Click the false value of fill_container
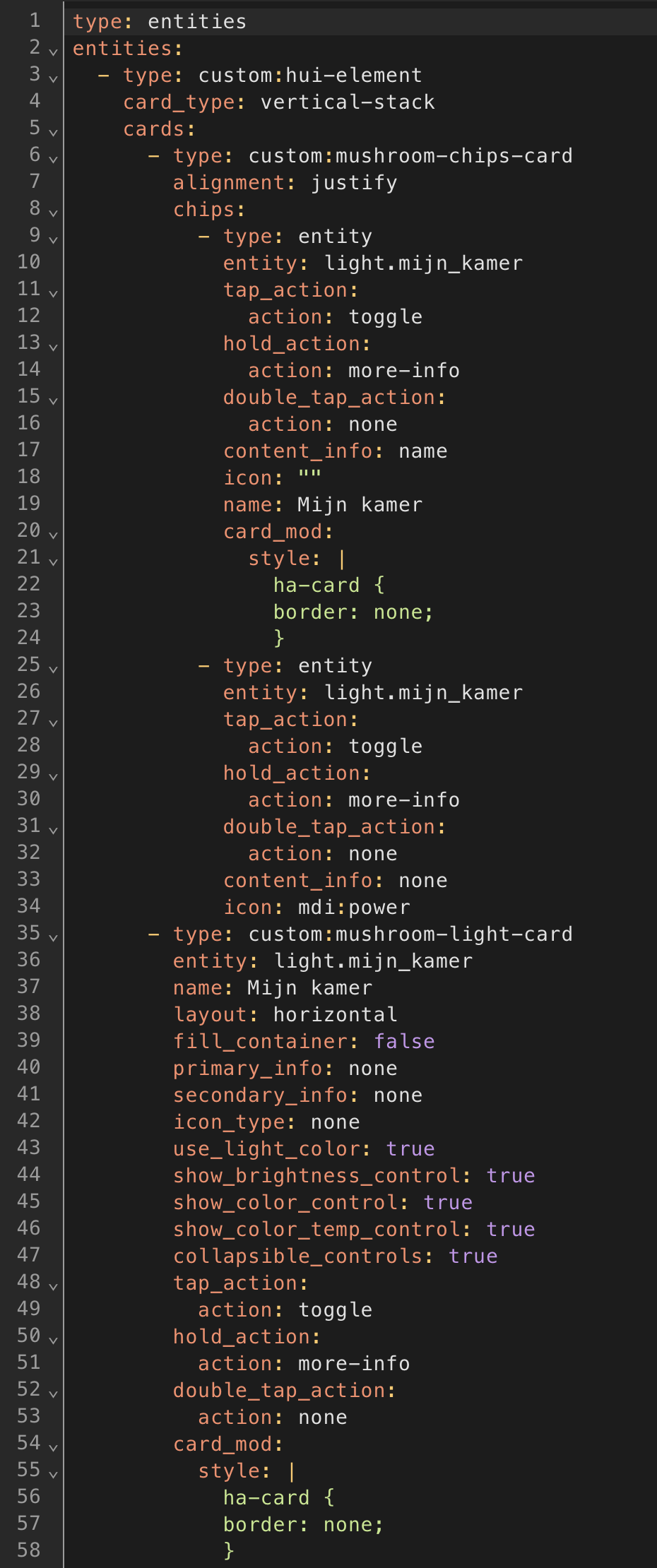The image size is (657, 1568). point(404,1042)
